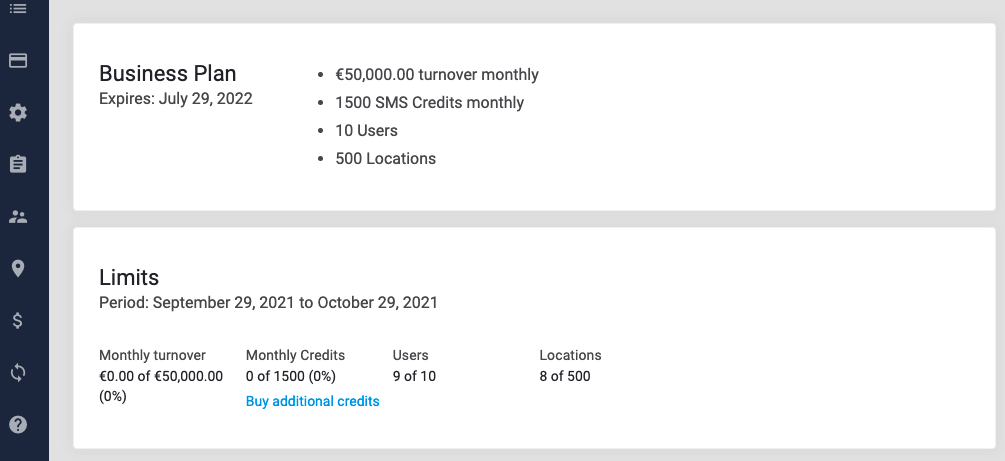The width and height of the screenshot is (1005, 461).
Task: Open the sync arrows icon
Action: coord(18,373)
